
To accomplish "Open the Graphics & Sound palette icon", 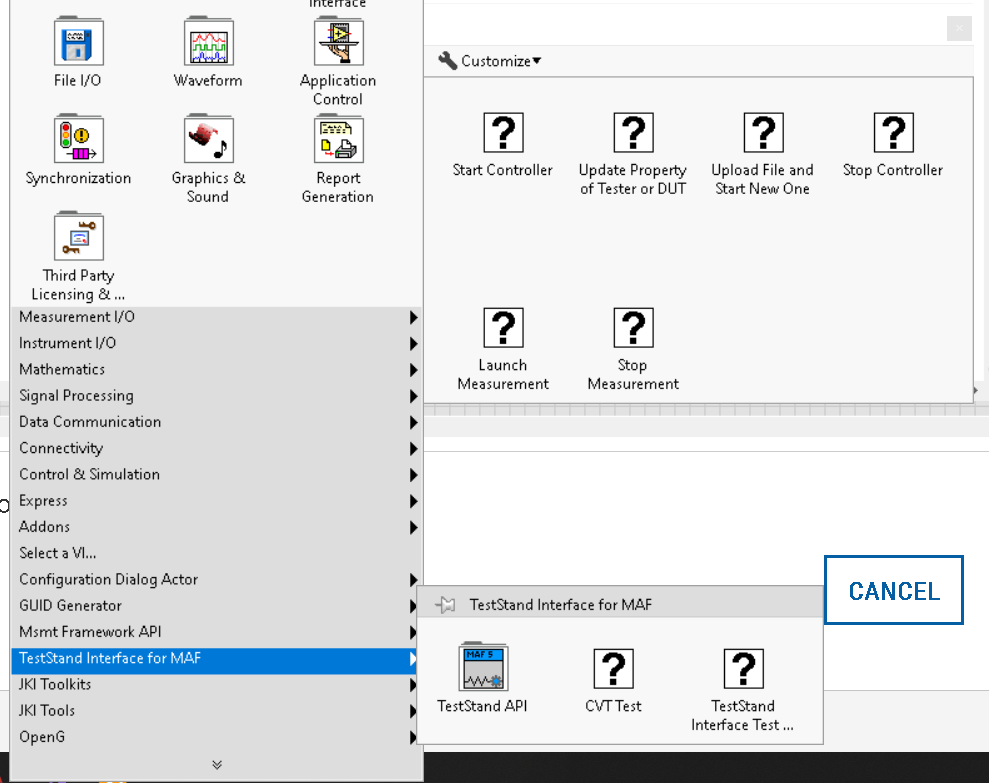I will tap(209, 140).
